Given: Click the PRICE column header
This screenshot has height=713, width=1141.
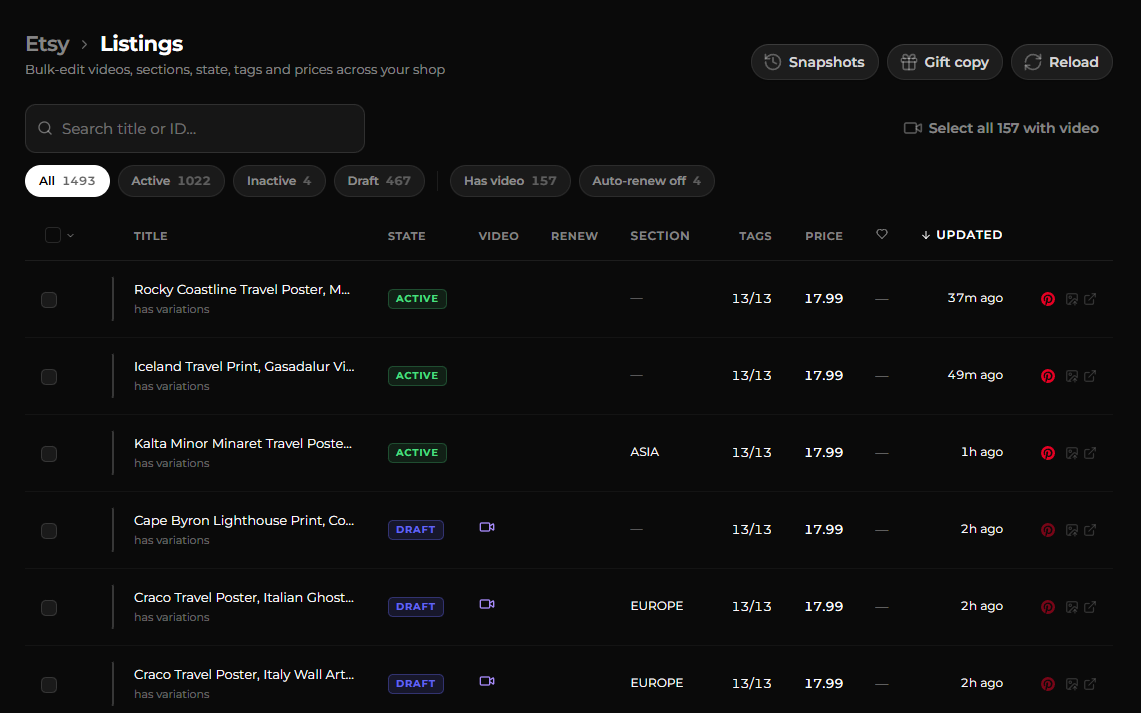Looking at the screenshot, I should [x=824, y=236].
